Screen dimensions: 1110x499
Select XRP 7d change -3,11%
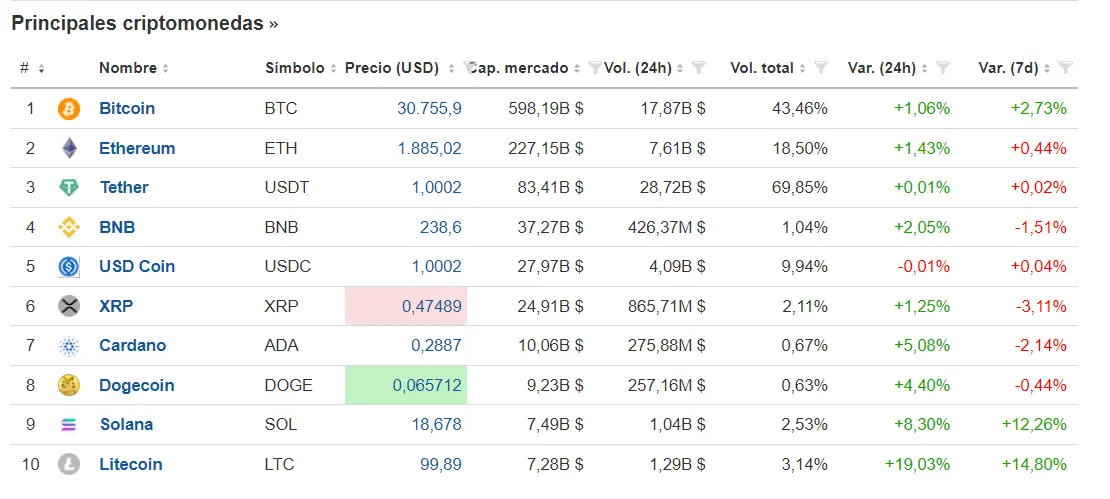pyautogui.click(x=1041, y=306)
